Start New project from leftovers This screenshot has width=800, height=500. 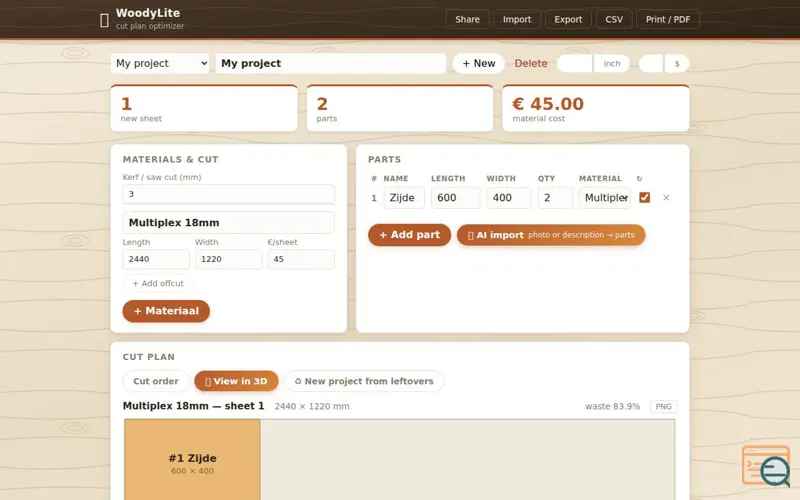click(x=363, y=381)
